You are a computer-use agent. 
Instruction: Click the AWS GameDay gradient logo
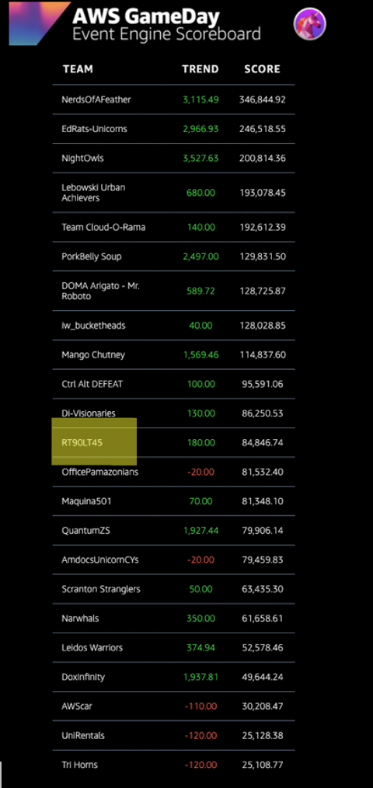[x=39, y=24]
